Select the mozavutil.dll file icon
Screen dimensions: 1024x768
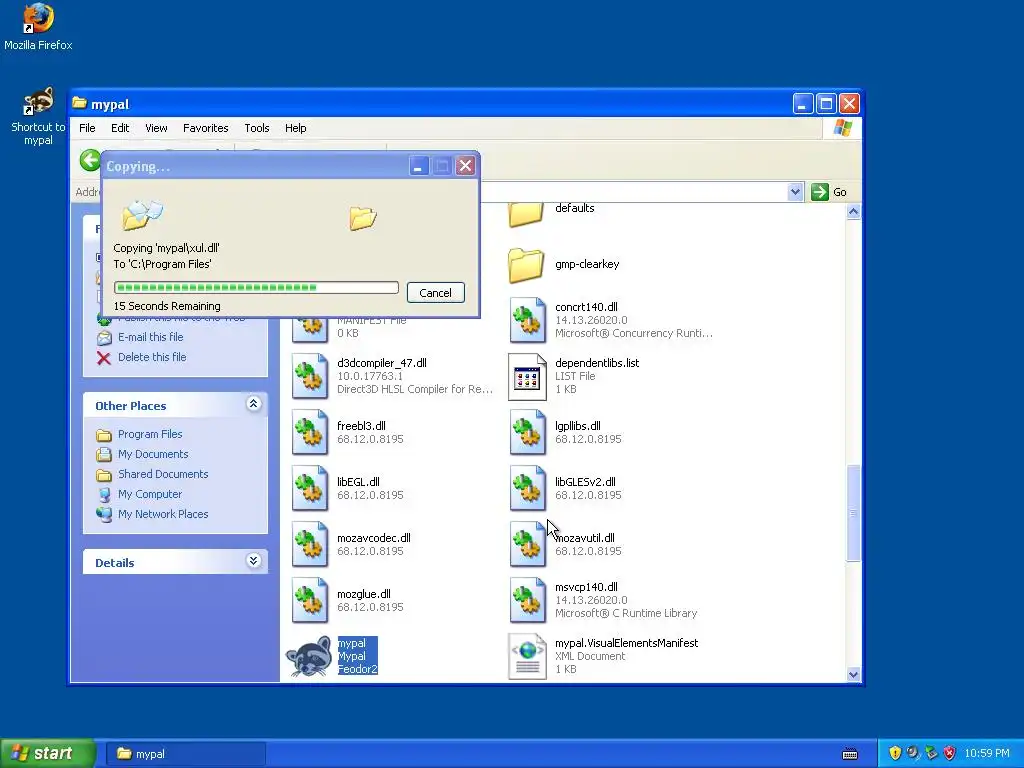tap(527, 545)
